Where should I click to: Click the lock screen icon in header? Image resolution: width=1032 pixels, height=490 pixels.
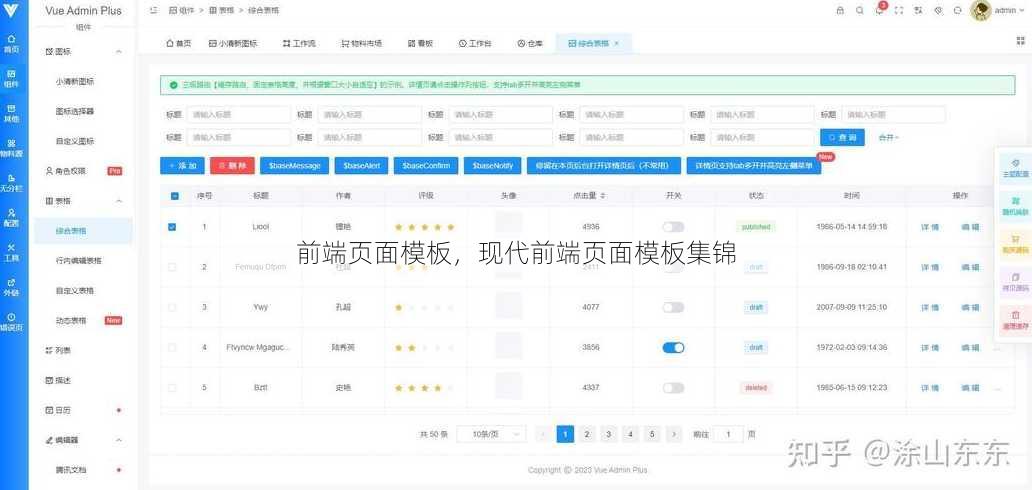point(840,11)
